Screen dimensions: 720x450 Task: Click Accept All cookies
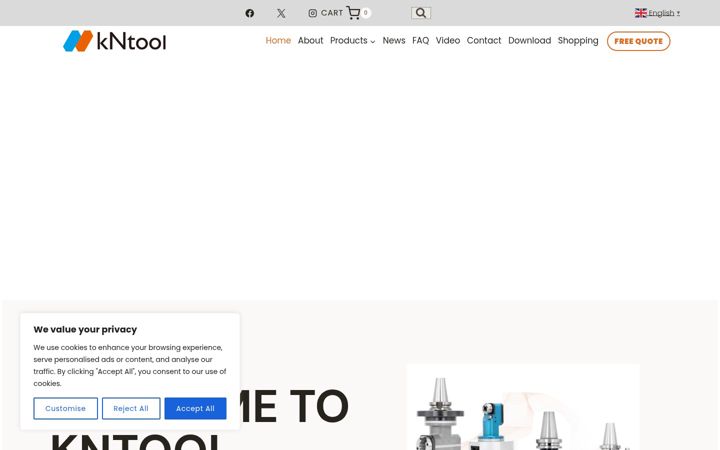[195, 408]
